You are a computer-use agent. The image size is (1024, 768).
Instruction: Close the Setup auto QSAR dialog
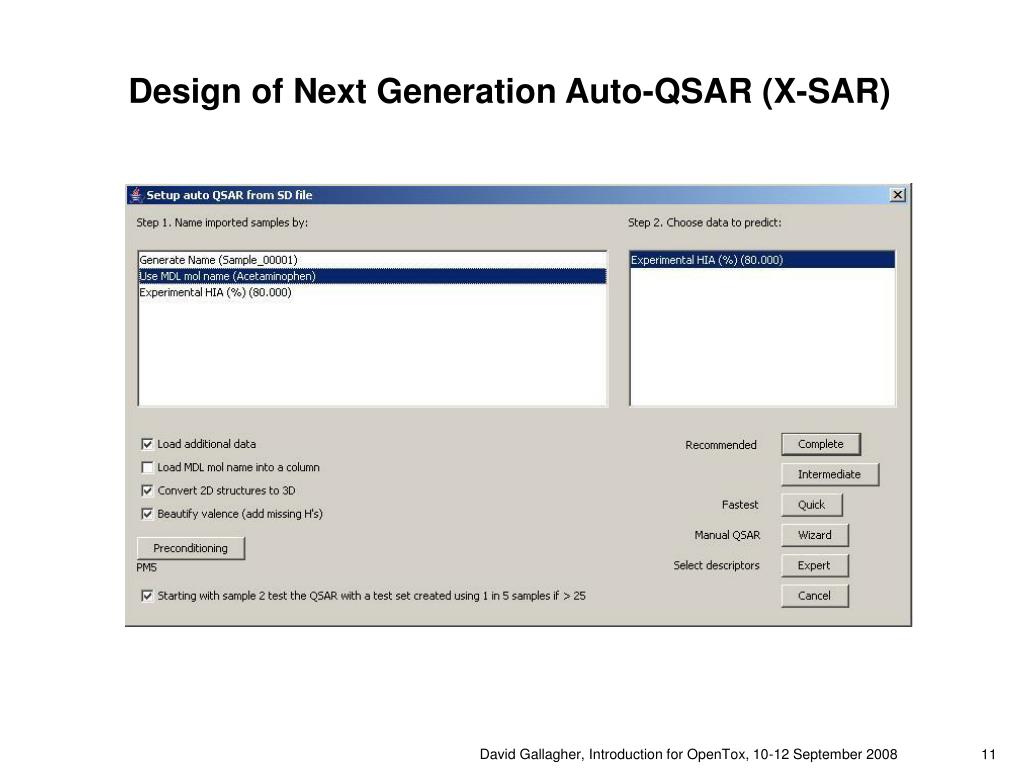pos(898,195)
